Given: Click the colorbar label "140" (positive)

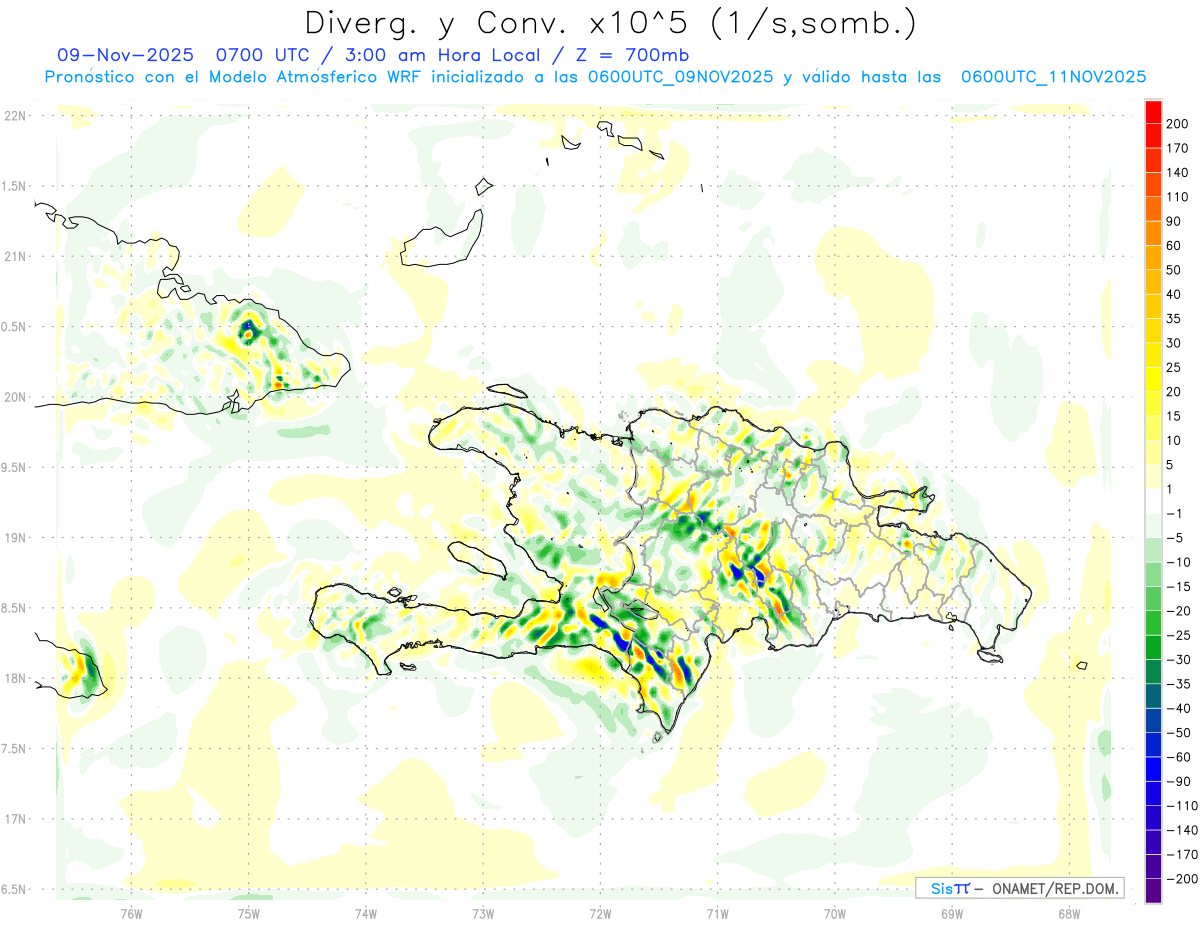Looking at the screenshot, I should pyautogui.click(x=1177, y=173).
